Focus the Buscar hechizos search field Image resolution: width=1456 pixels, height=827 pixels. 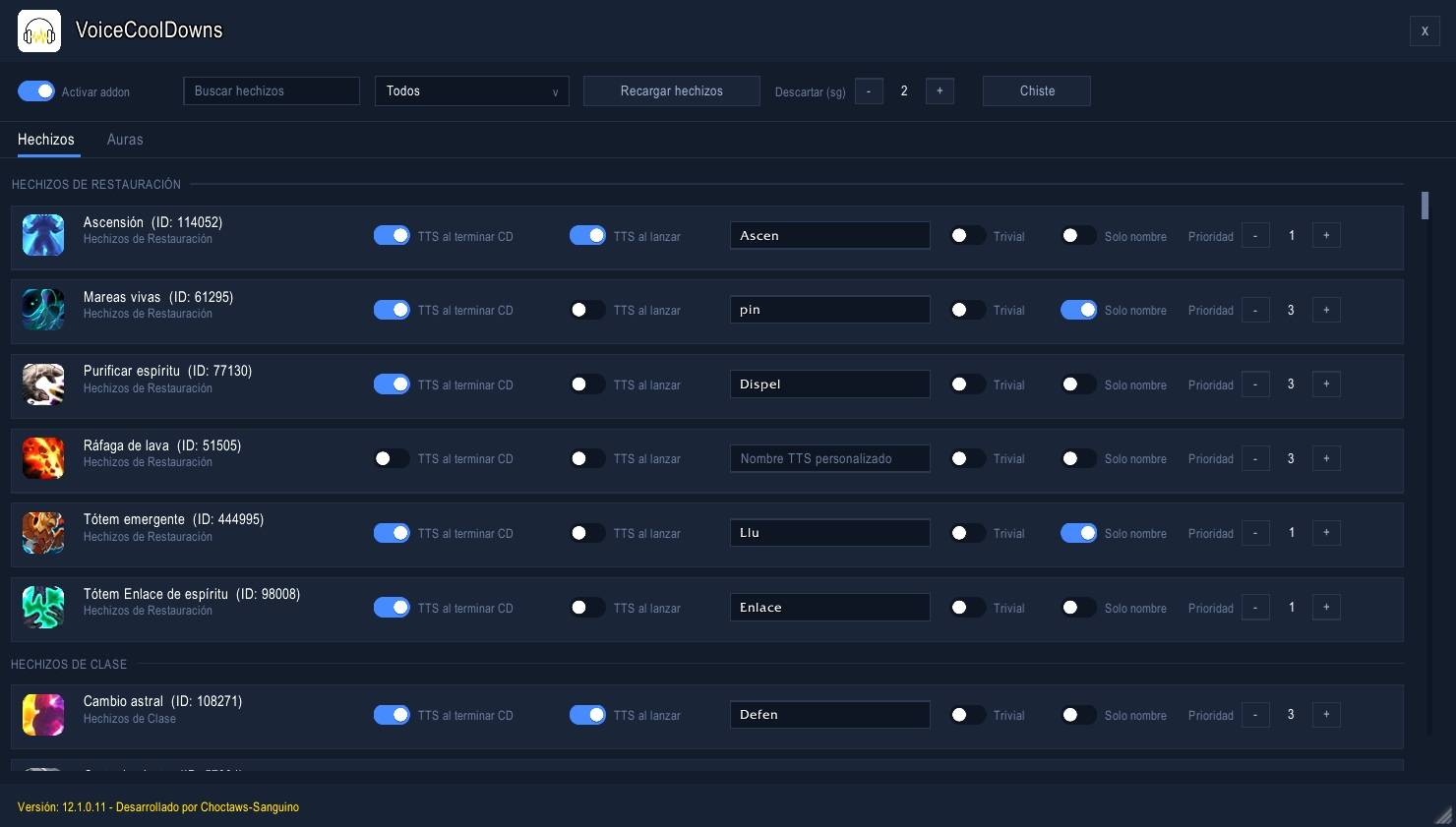point(272,91)
